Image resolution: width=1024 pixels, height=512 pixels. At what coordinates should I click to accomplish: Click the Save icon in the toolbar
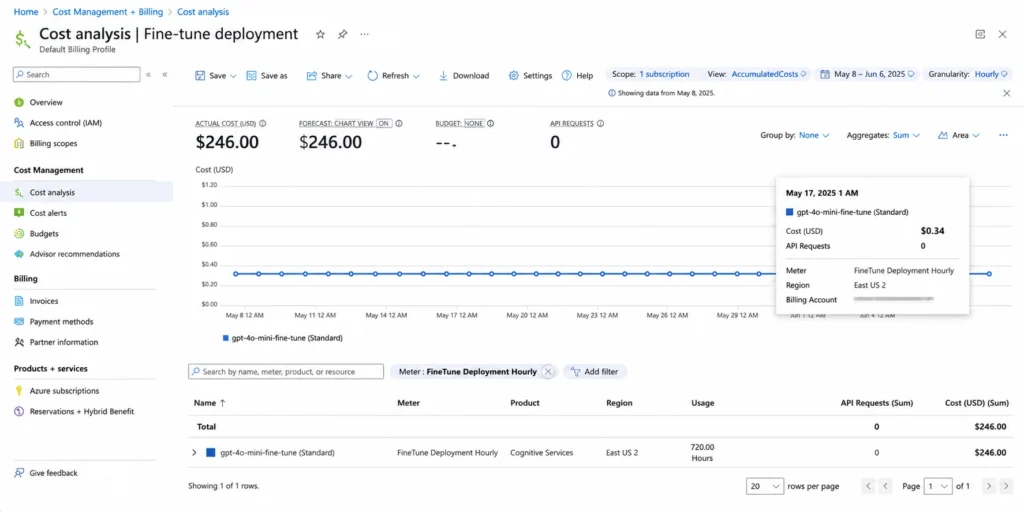(200, 76)
